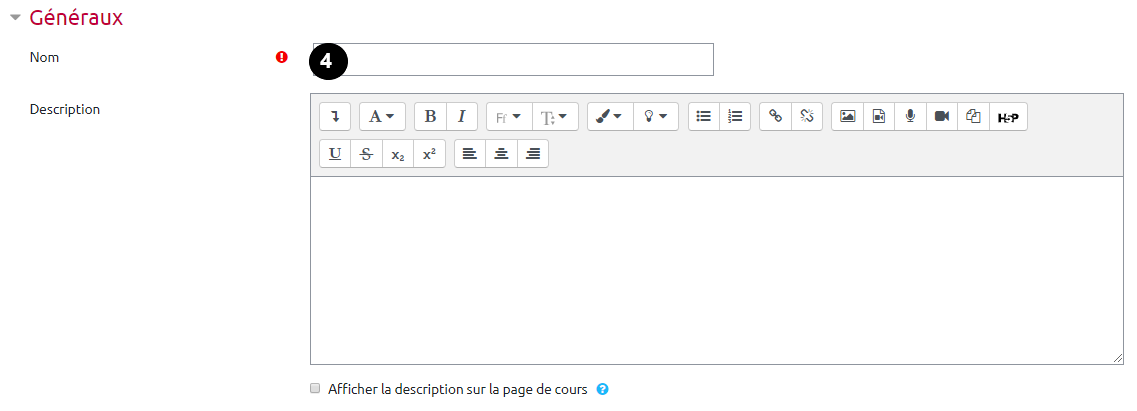Screen dimensions: 1137x411
Task: Open help for the description display option
Action: [602, 388]
